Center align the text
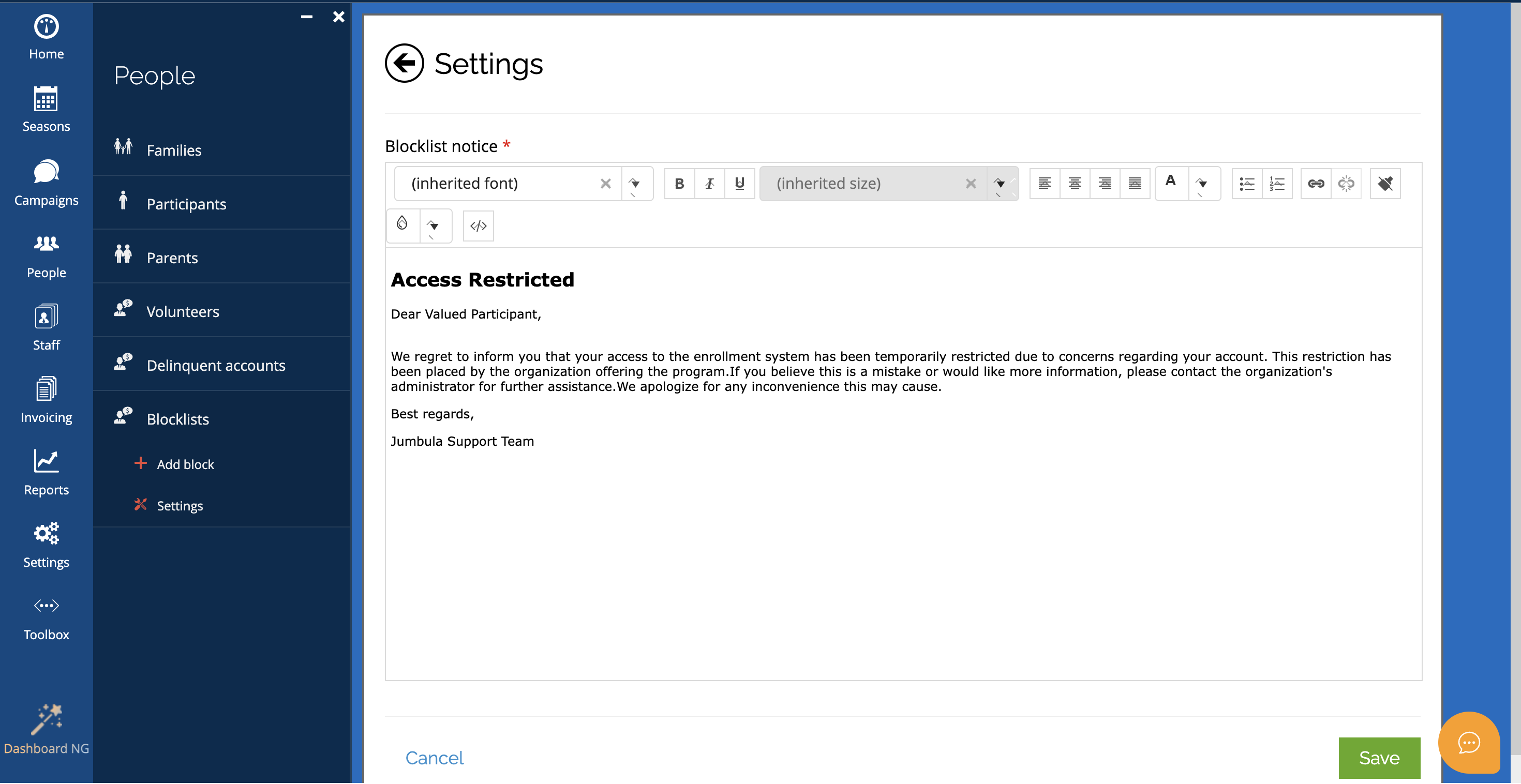1521x784 pixels. click(1075, 184)
